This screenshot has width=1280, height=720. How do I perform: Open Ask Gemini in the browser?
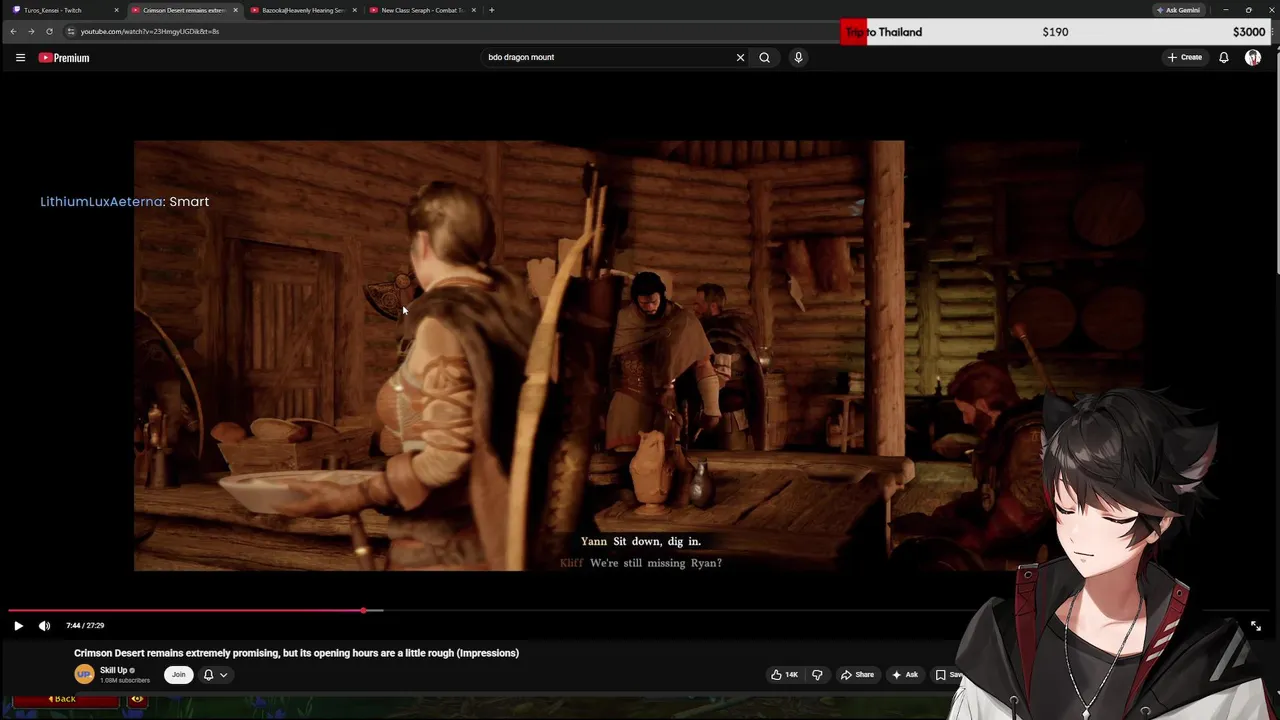(x=1178, y=10)
